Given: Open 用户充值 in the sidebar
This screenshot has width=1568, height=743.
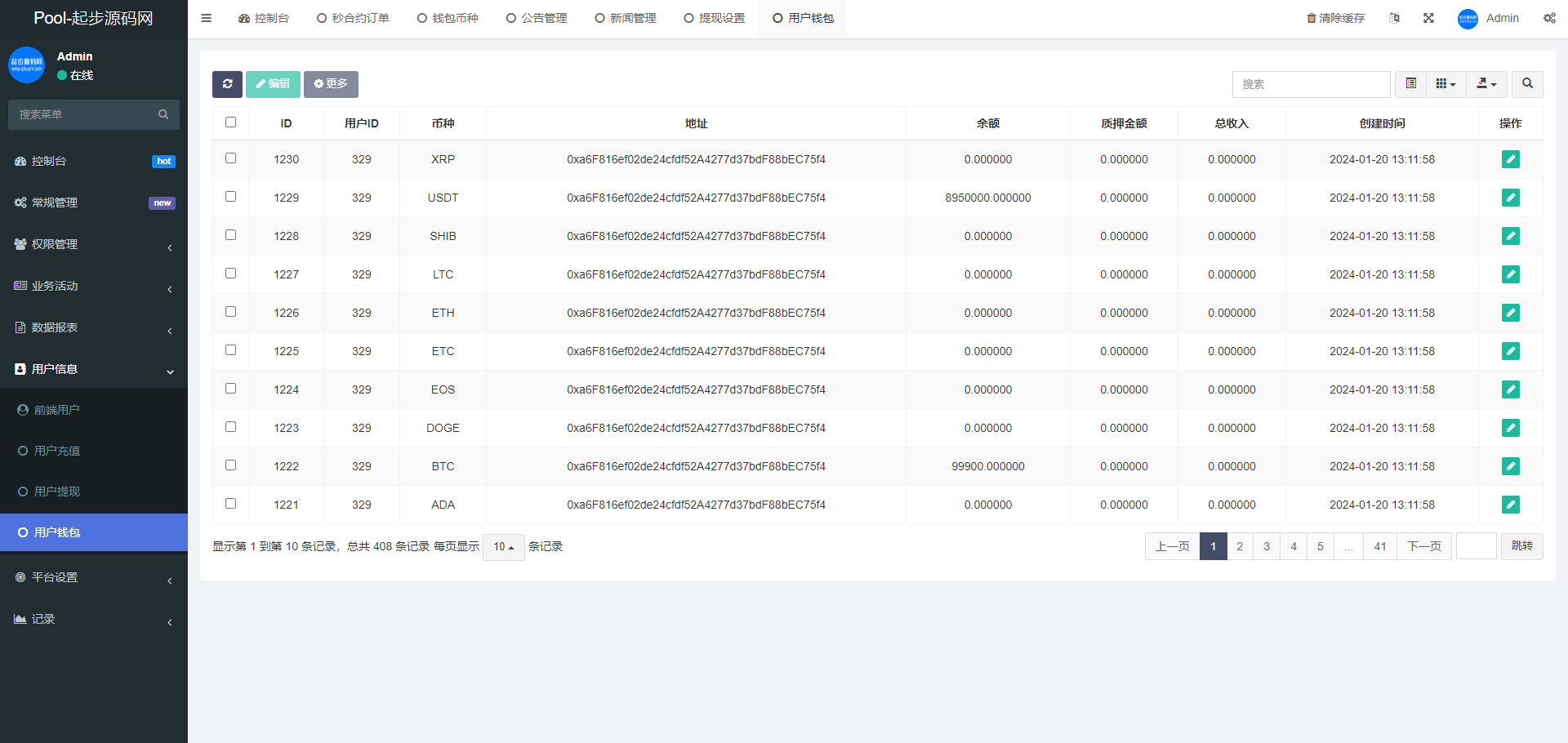Looking at the screenshot, I should tap(57, 451).
